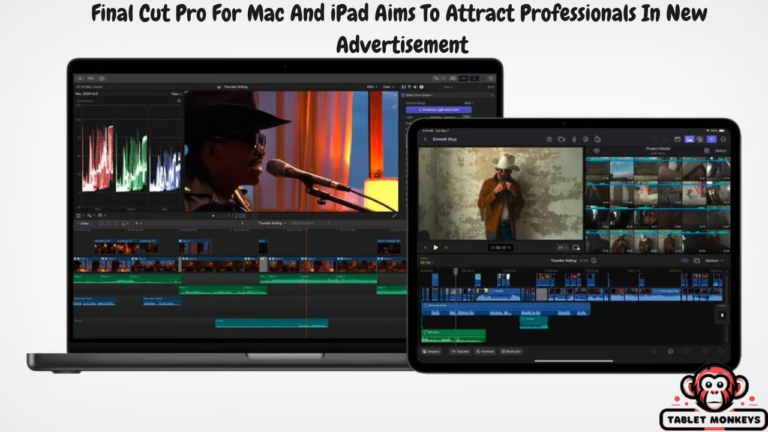Tap the iPad info circle icon at top right
This screenshot has width=768, height=432.
(723, 140)
